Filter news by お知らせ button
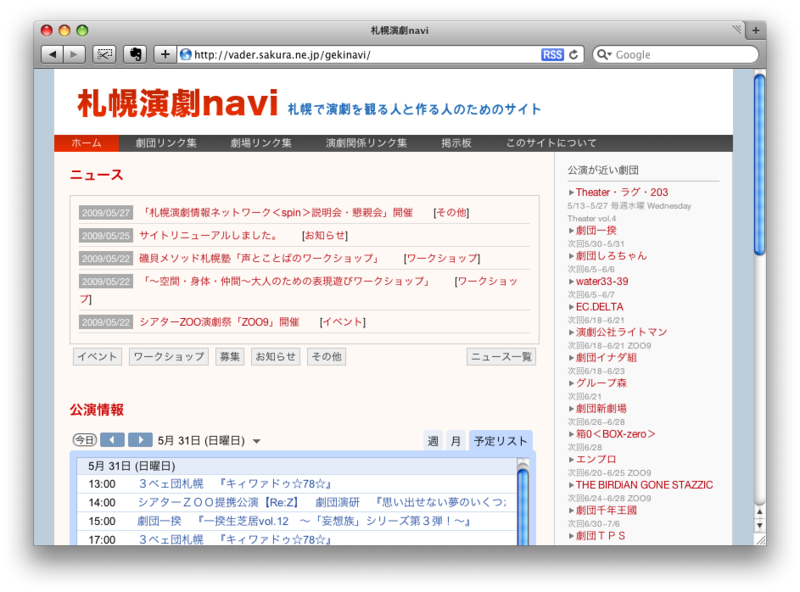 point(276,357)
